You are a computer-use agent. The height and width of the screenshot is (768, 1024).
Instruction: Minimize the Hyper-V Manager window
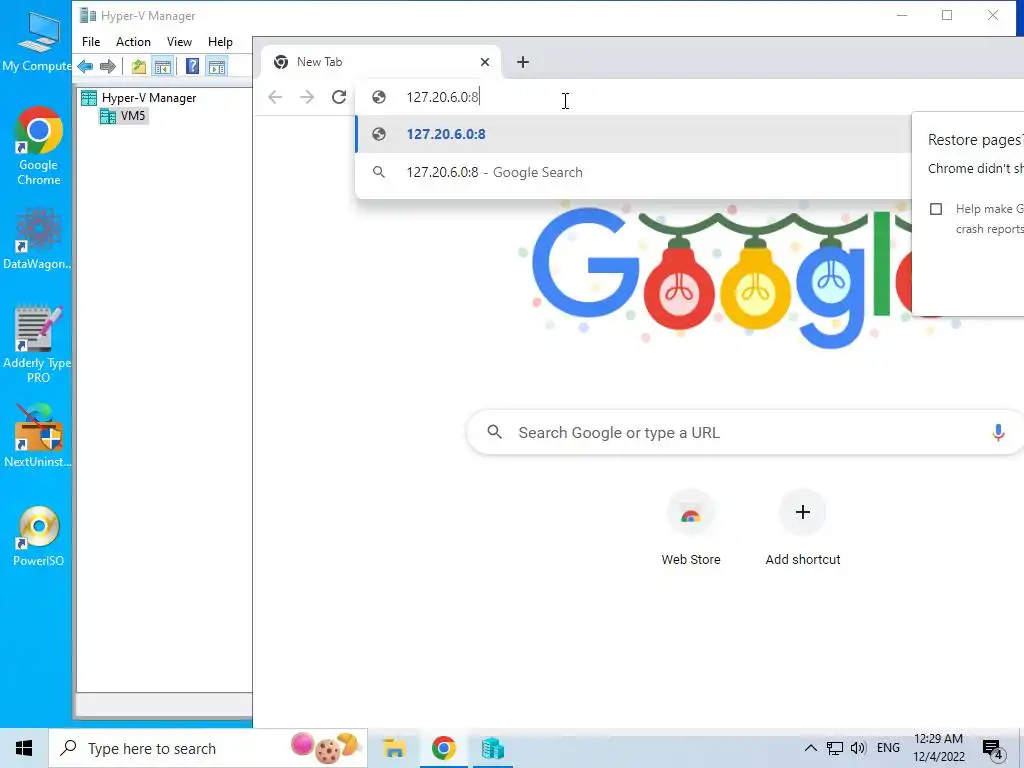pos(902,15)
